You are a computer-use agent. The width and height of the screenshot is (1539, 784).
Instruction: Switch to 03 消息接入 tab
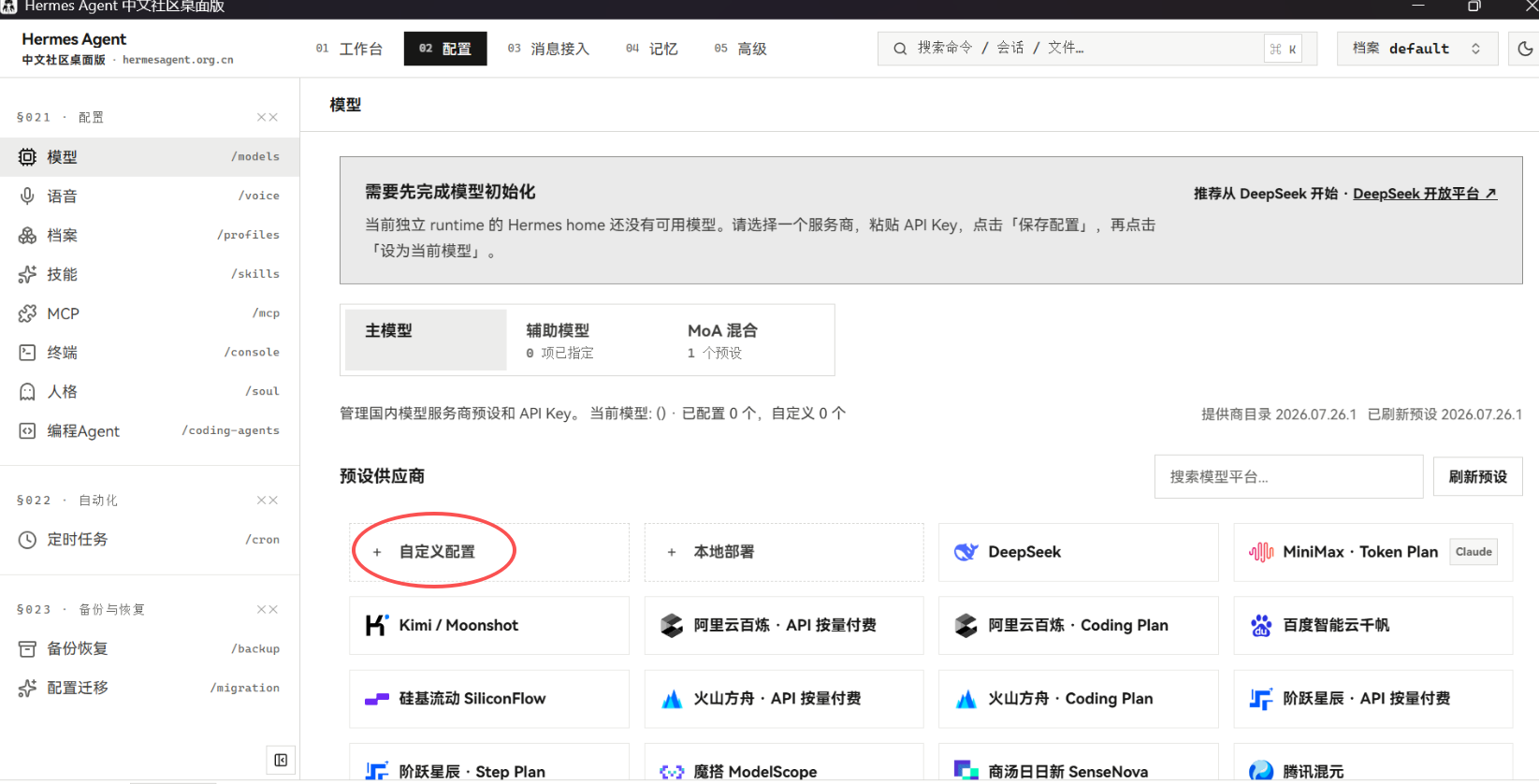(548, 49)
